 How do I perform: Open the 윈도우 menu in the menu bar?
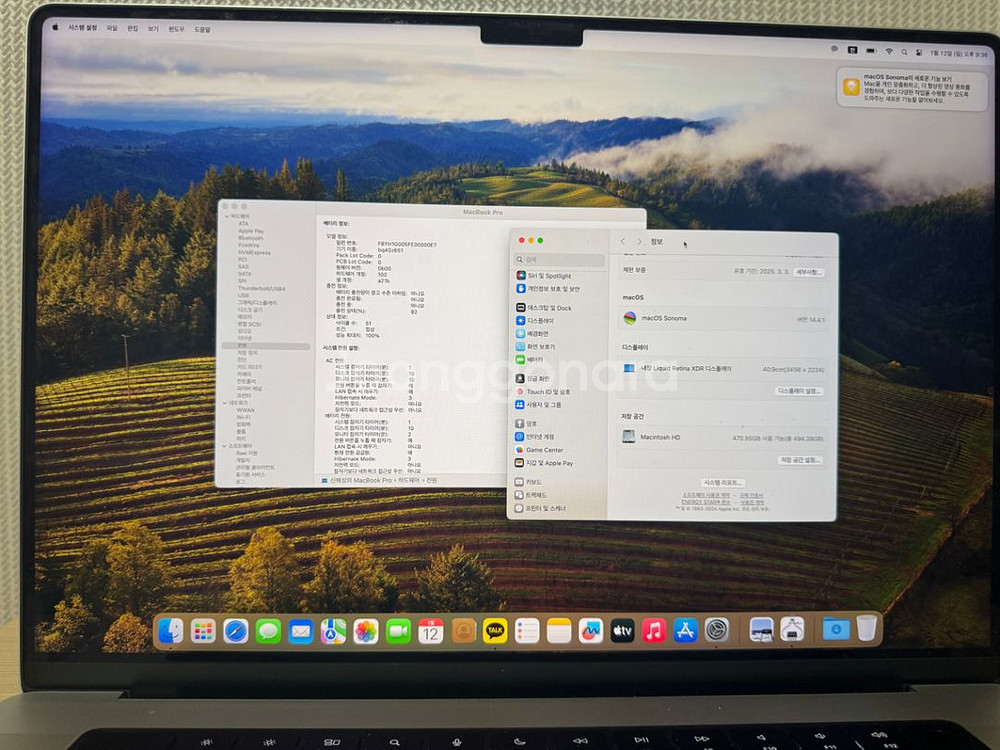(177, 29)
